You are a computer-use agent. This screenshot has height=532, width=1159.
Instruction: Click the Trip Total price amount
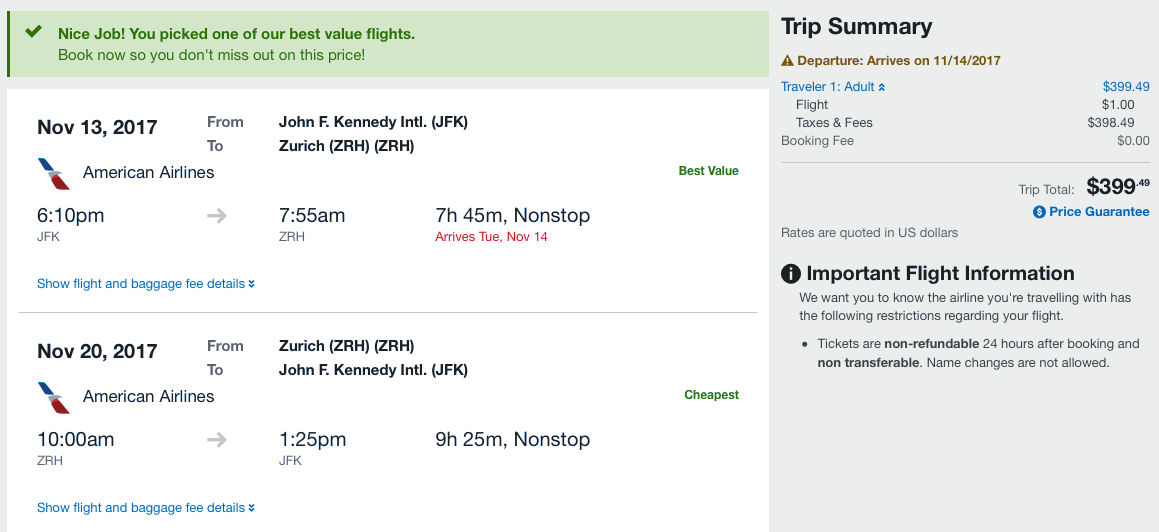pos(1117,186)
